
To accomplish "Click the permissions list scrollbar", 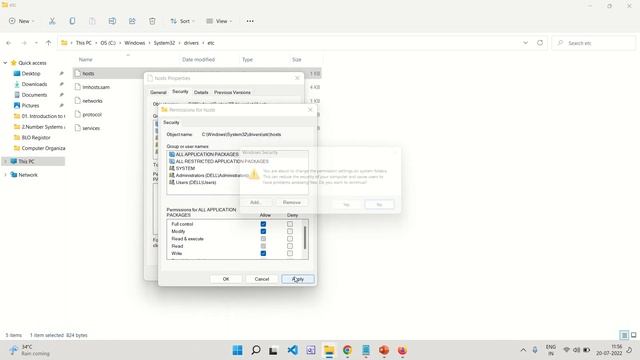I will pos(305,239).
